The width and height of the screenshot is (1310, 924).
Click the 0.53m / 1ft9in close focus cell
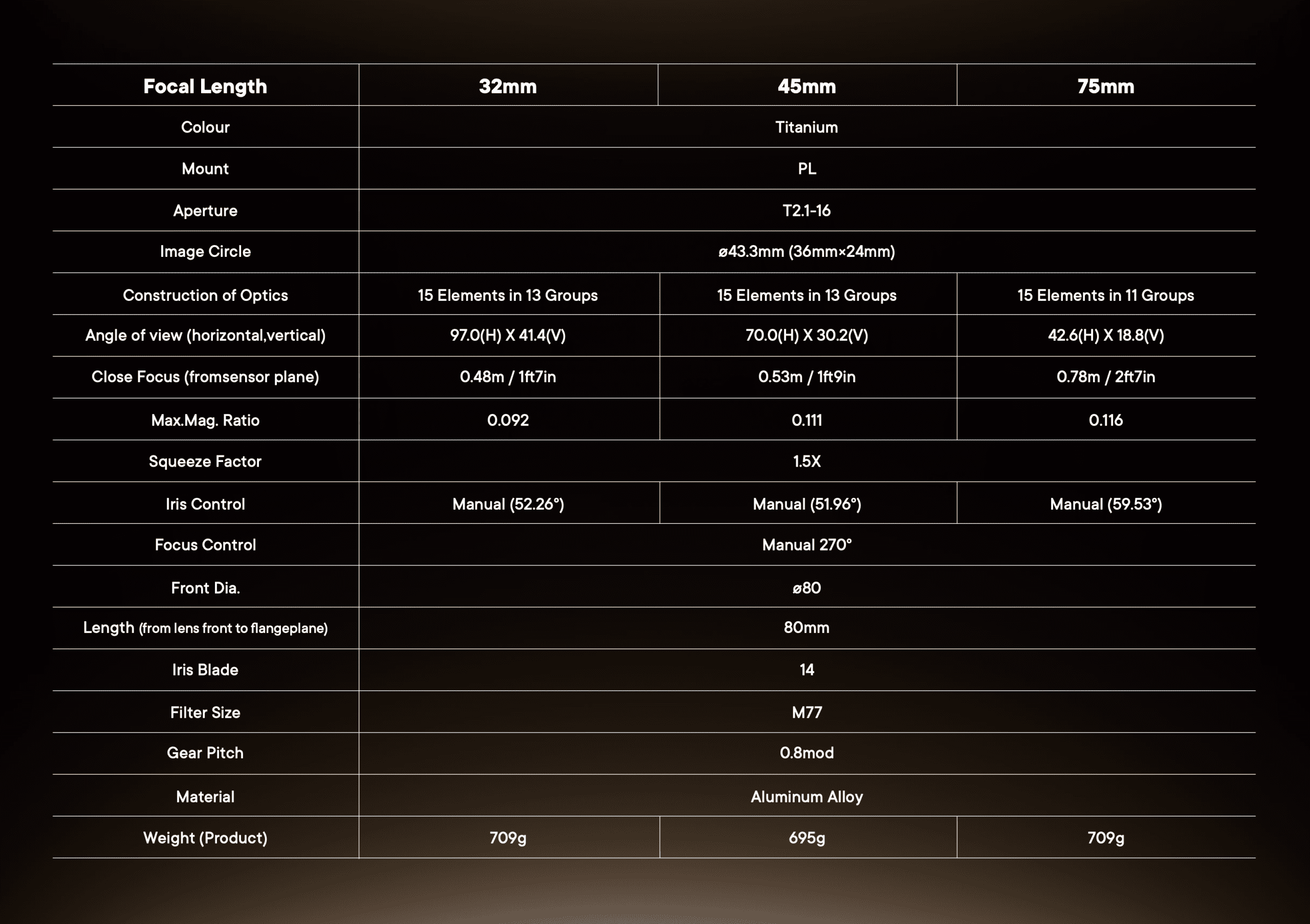coord(806,377)
